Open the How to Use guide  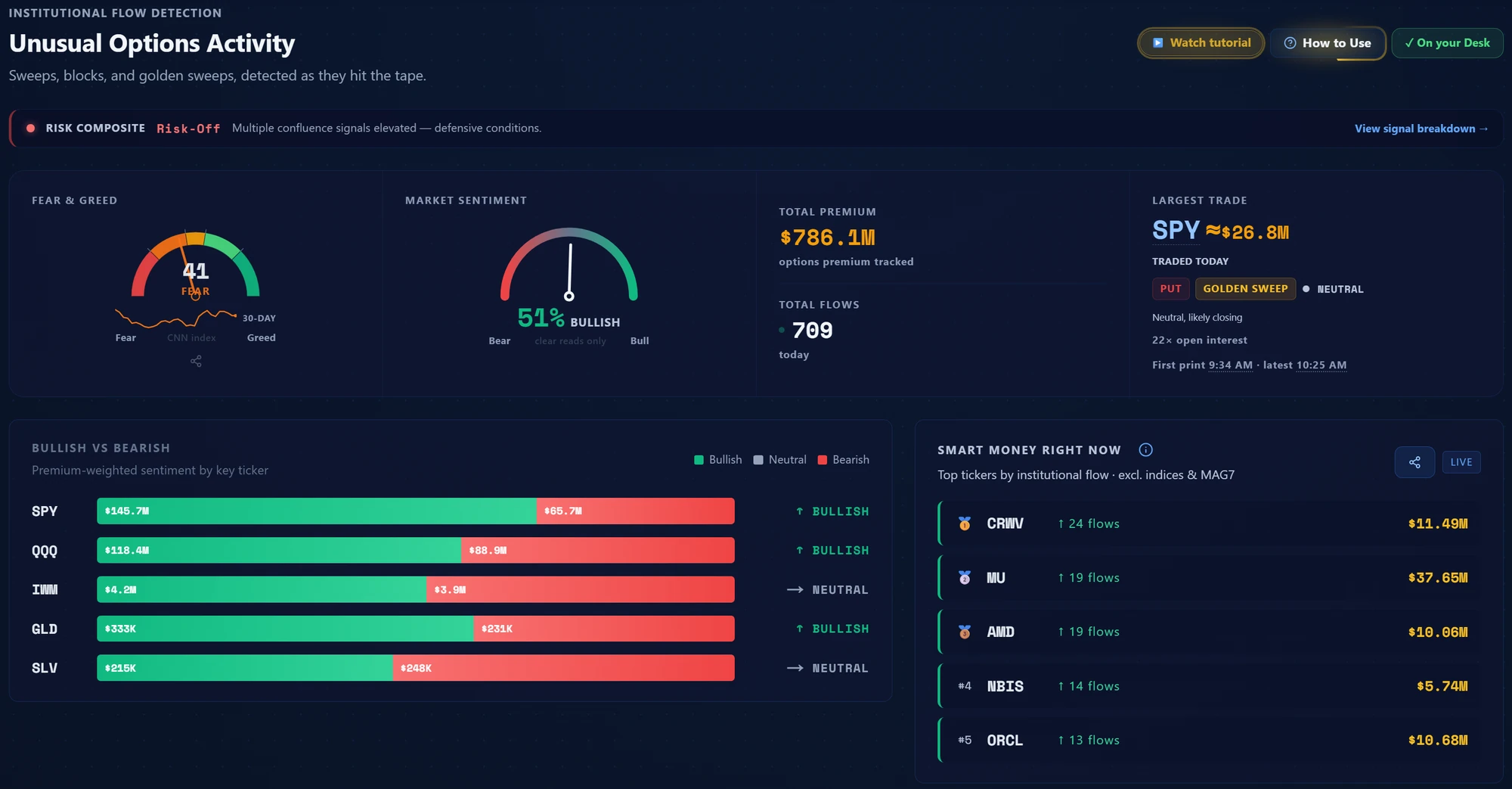[x=1328, y=43]
